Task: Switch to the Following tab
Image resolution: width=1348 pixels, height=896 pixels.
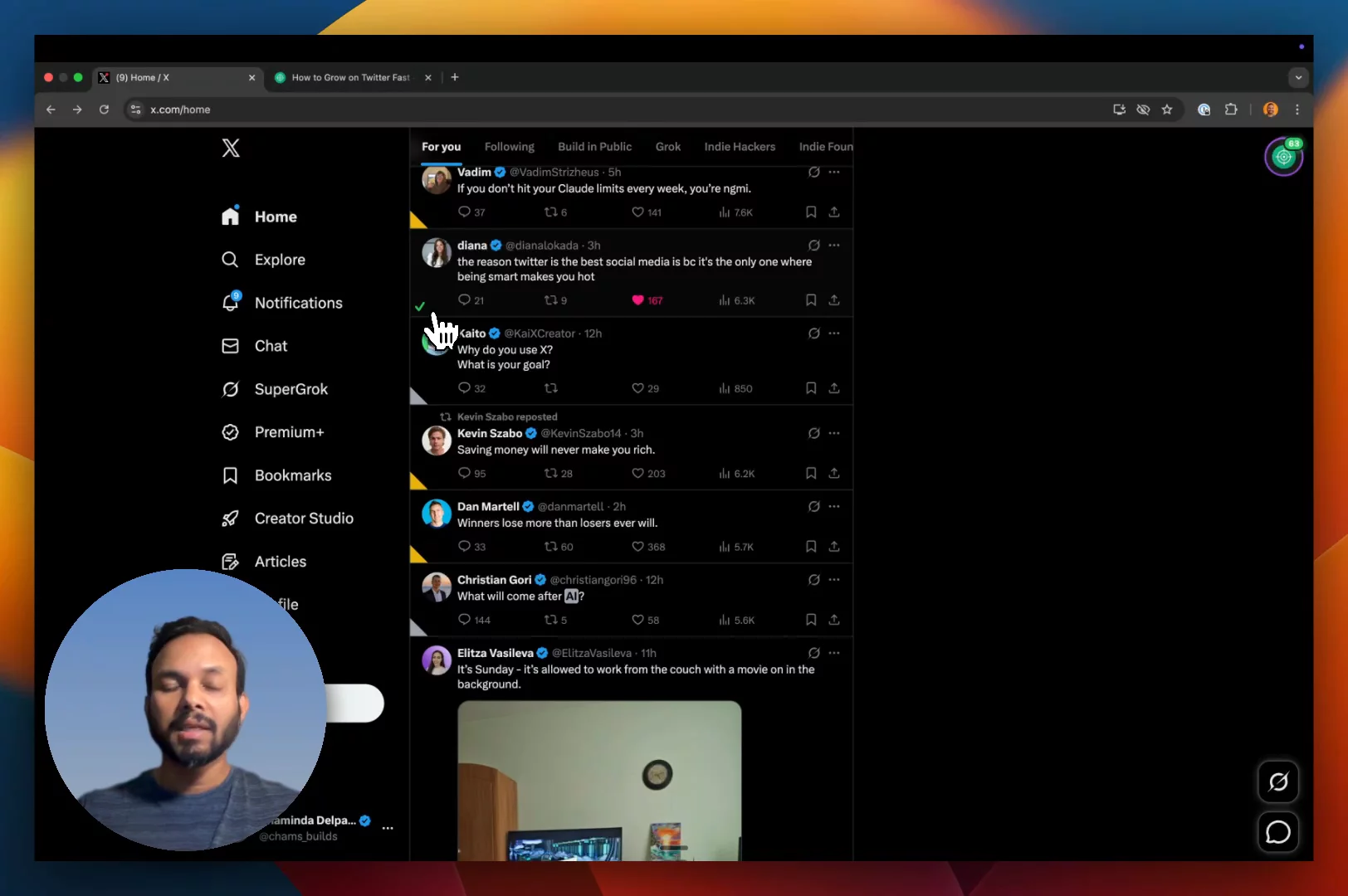Action: click(510, 147)
